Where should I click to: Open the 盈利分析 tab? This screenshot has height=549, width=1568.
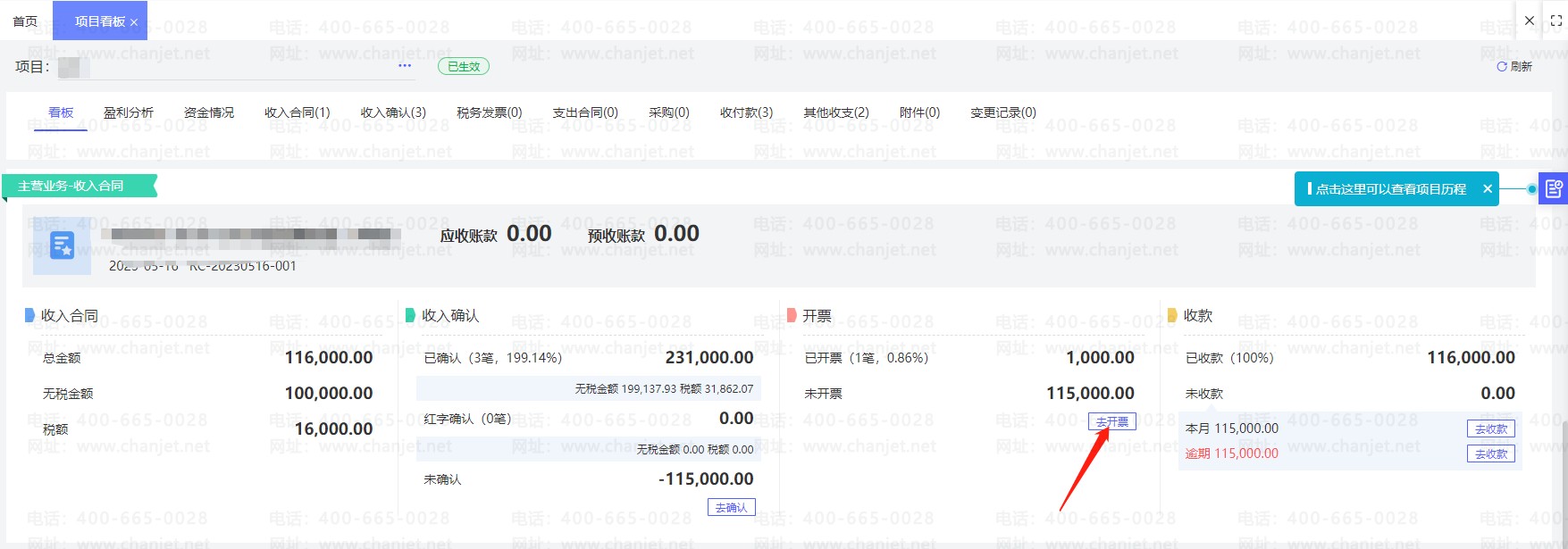pyautogui.click(x=129, y=112)
